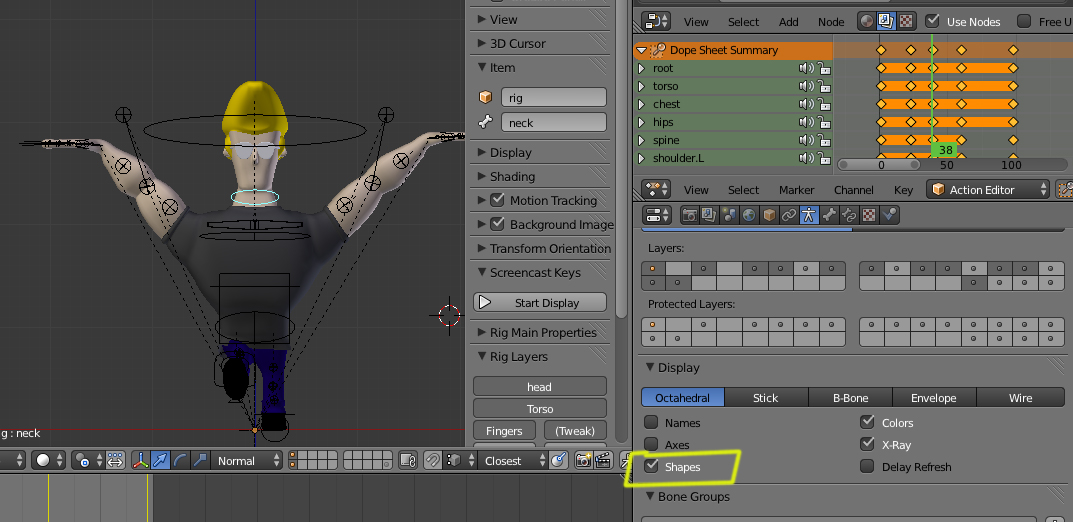Open the Action Editor mode dropdown
Image resolution: width=1073 pixels, height=522 pixels.
(x=988, y=190)
